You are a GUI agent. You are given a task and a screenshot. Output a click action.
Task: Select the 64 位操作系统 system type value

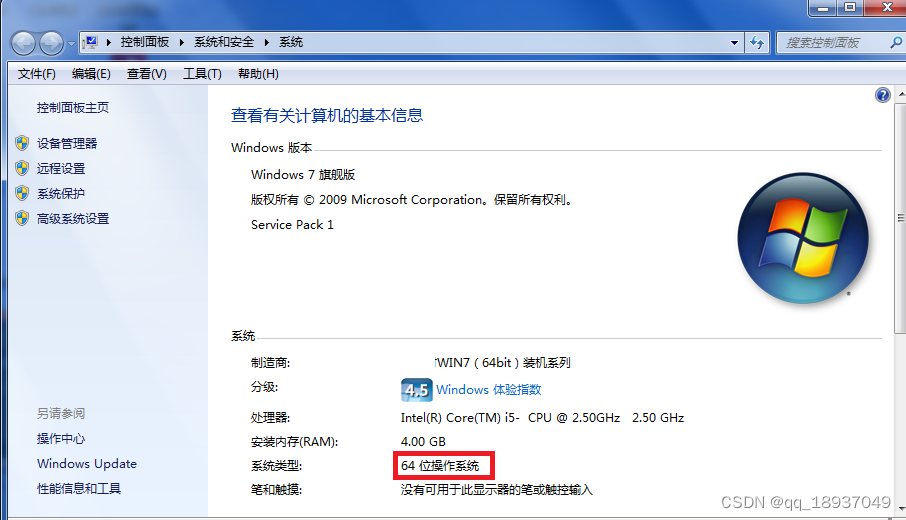(x=440, y=466)
